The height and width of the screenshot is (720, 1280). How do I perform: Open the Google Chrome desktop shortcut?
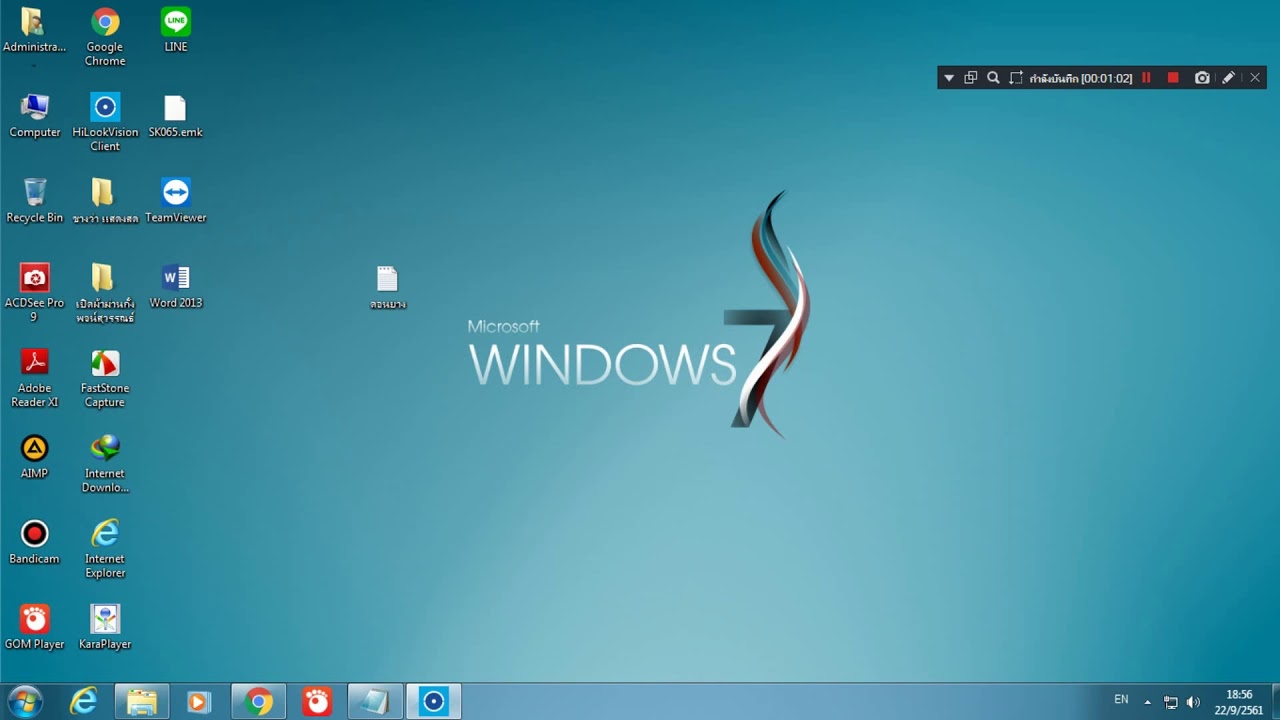[x=105, y=37]
